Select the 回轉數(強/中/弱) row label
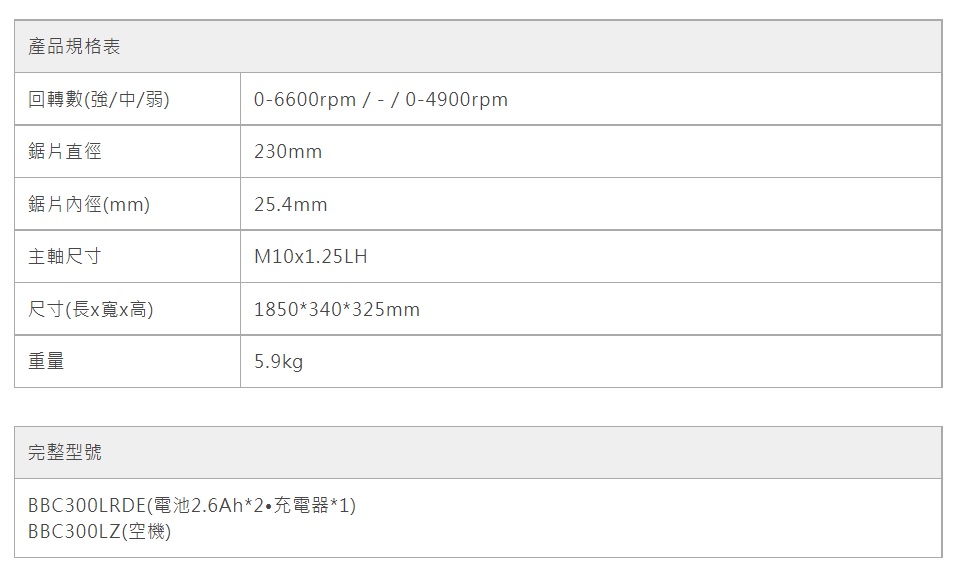Screen dimensions: 963x574 [98, 99]
